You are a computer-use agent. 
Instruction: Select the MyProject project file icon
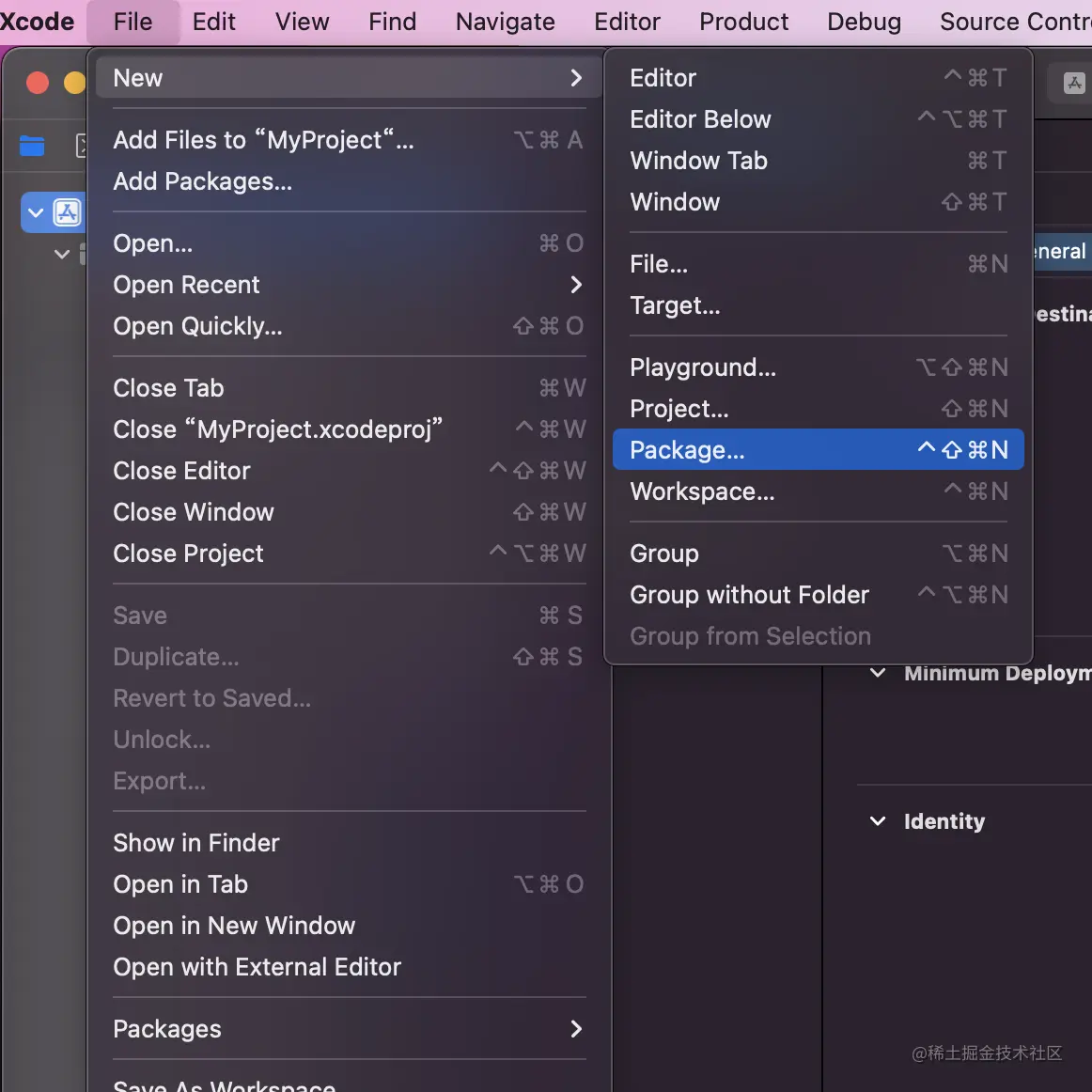(x=68, y=212)
